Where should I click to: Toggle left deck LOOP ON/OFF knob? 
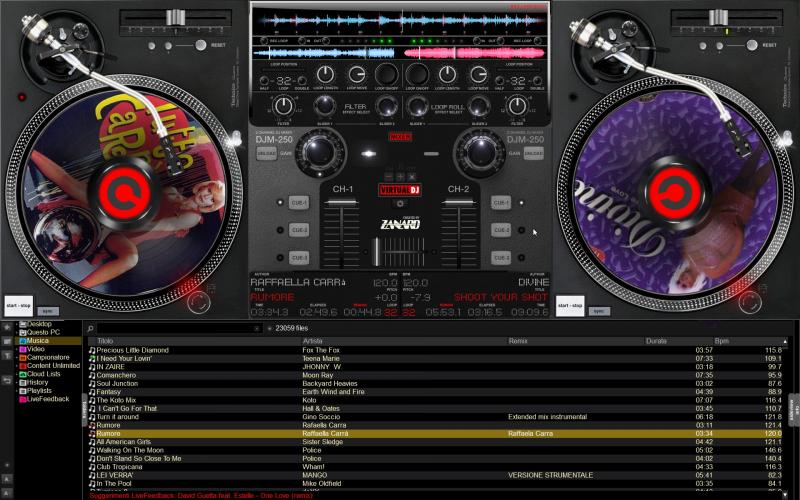386,75
